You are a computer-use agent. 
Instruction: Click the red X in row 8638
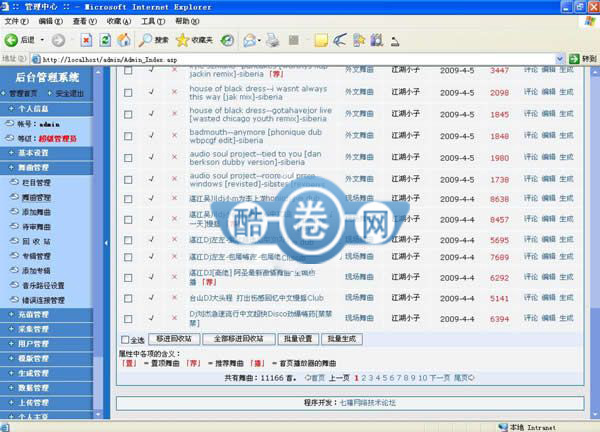tap(174, 198)
